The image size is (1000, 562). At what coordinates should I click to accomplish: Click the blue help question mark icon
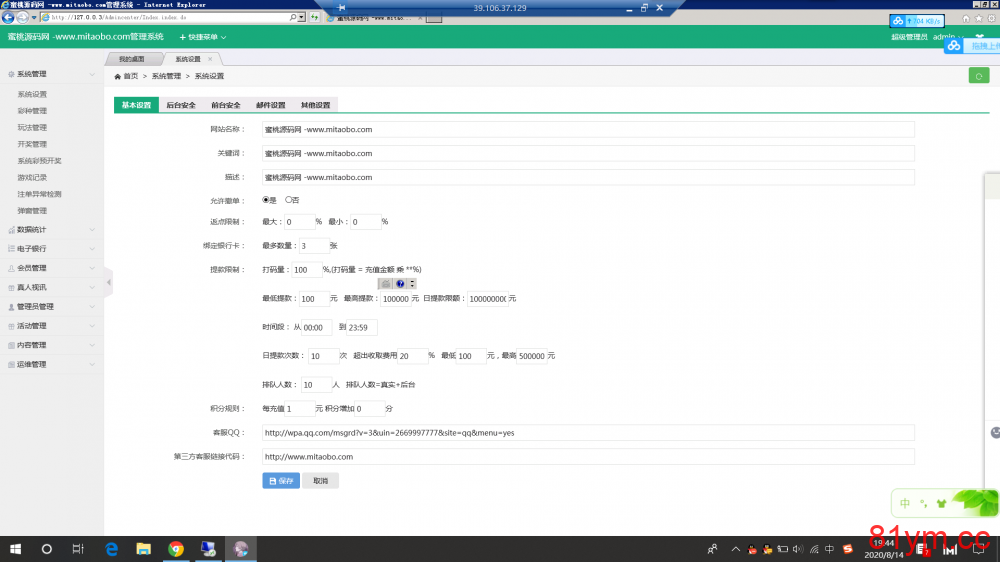(400, 284)
